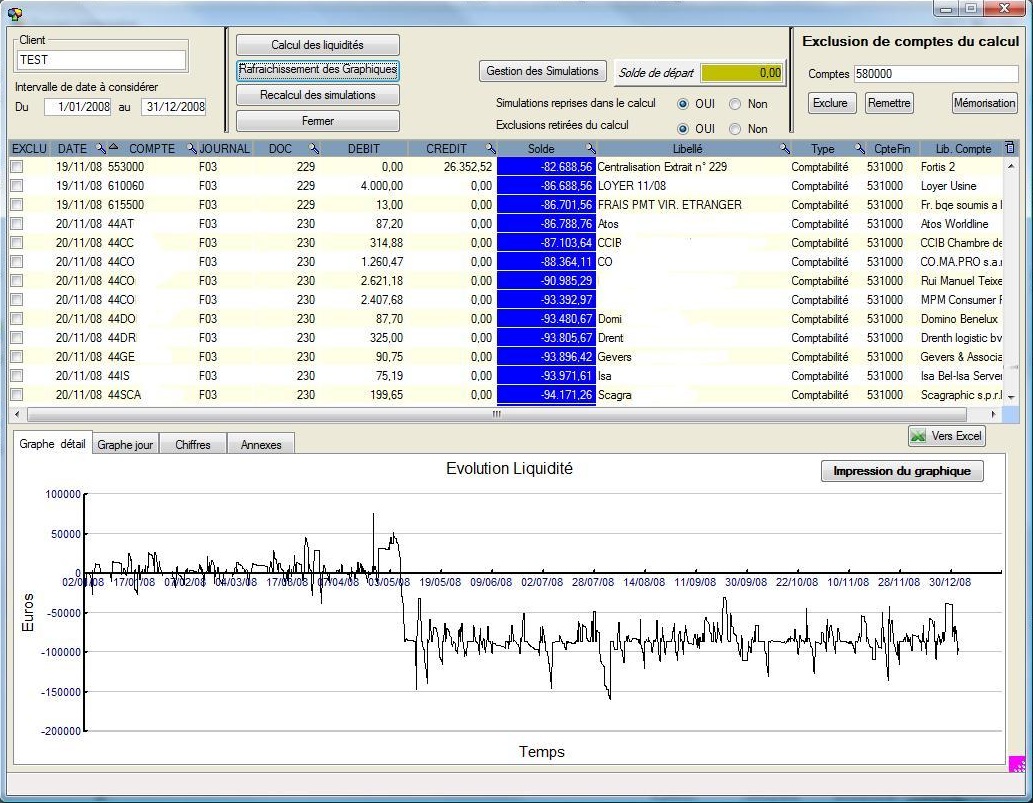Click Solde cell -94.171,26
1033x803 pixels.
546,395
